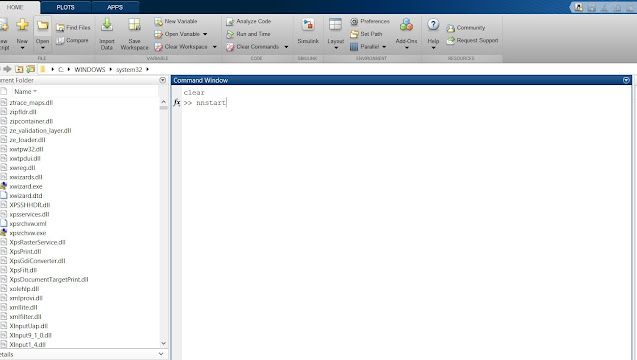Screen dimensions: 637x360
Task: Open the Current Folder panel actions menu
Action: coord(162,80)
